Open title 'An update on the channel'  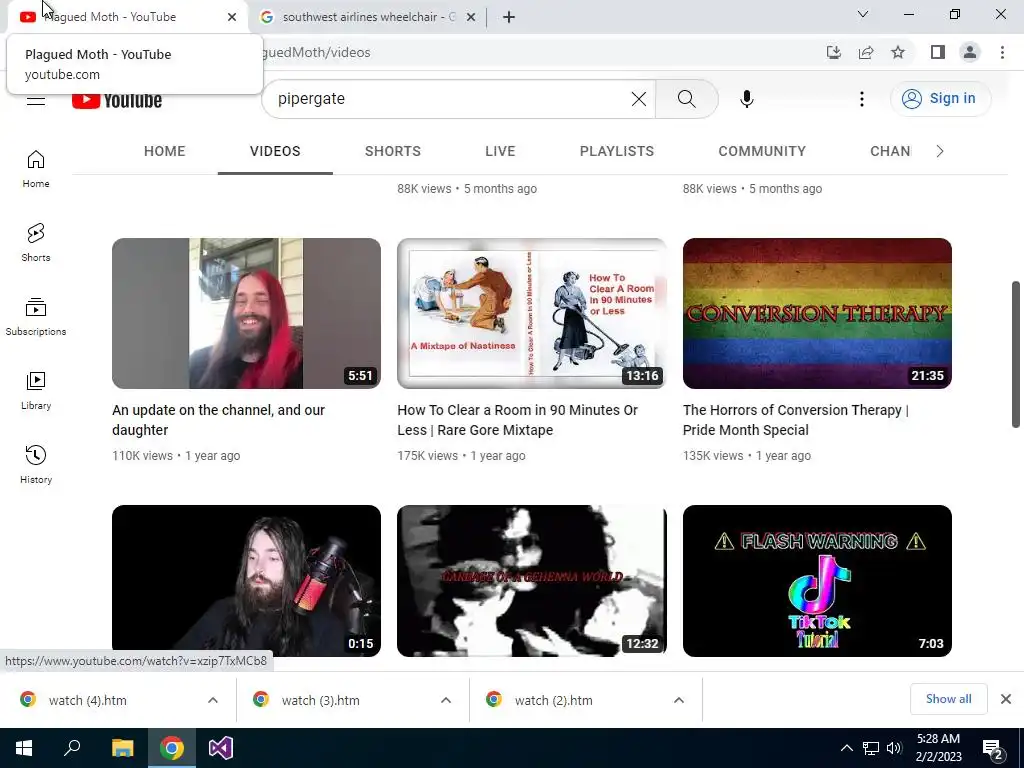pyautogui.click(x=218, y=420)
